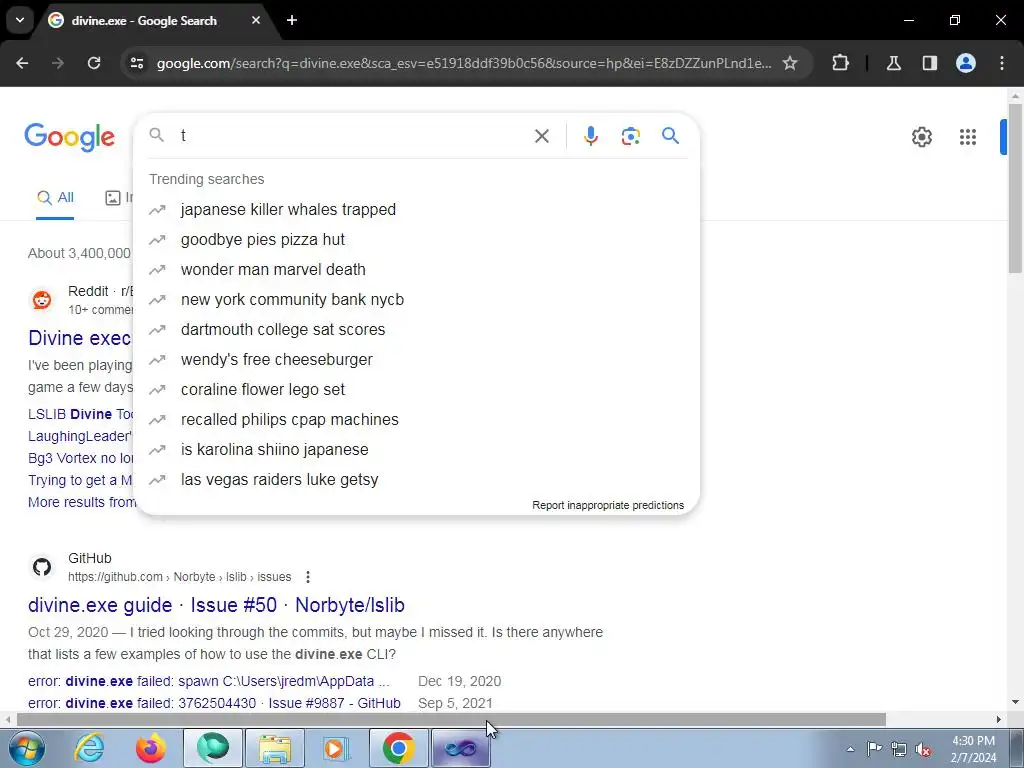Click the vertical page scrollbar thumb
The image size is (1024, 768).
tap(1015, 188)
